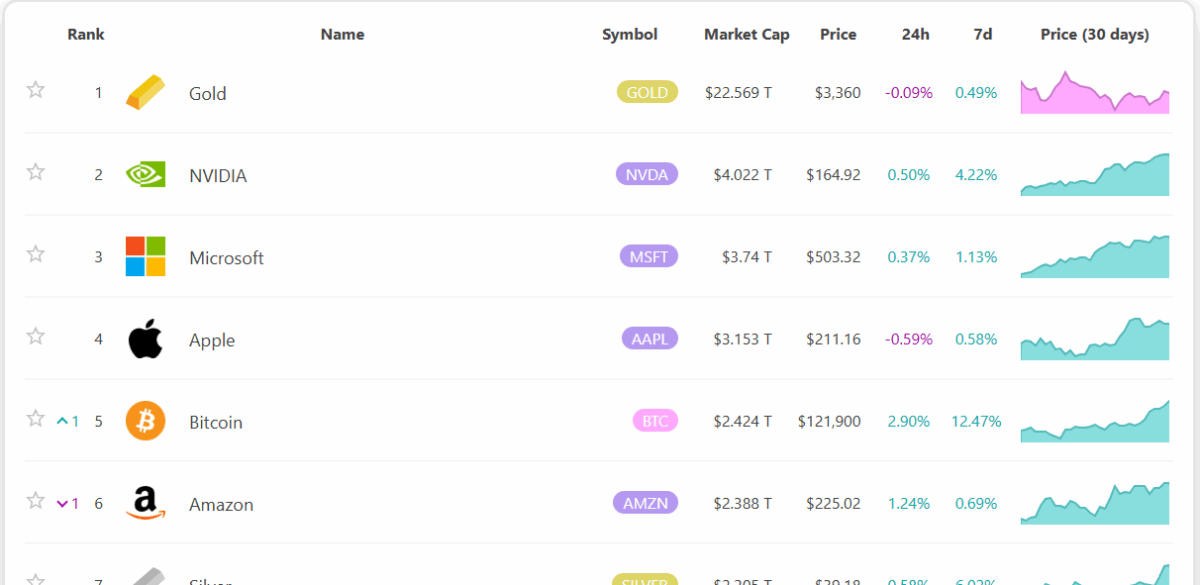
Task: Select the NVIDIA green eye logo
Action: (145, 174)
